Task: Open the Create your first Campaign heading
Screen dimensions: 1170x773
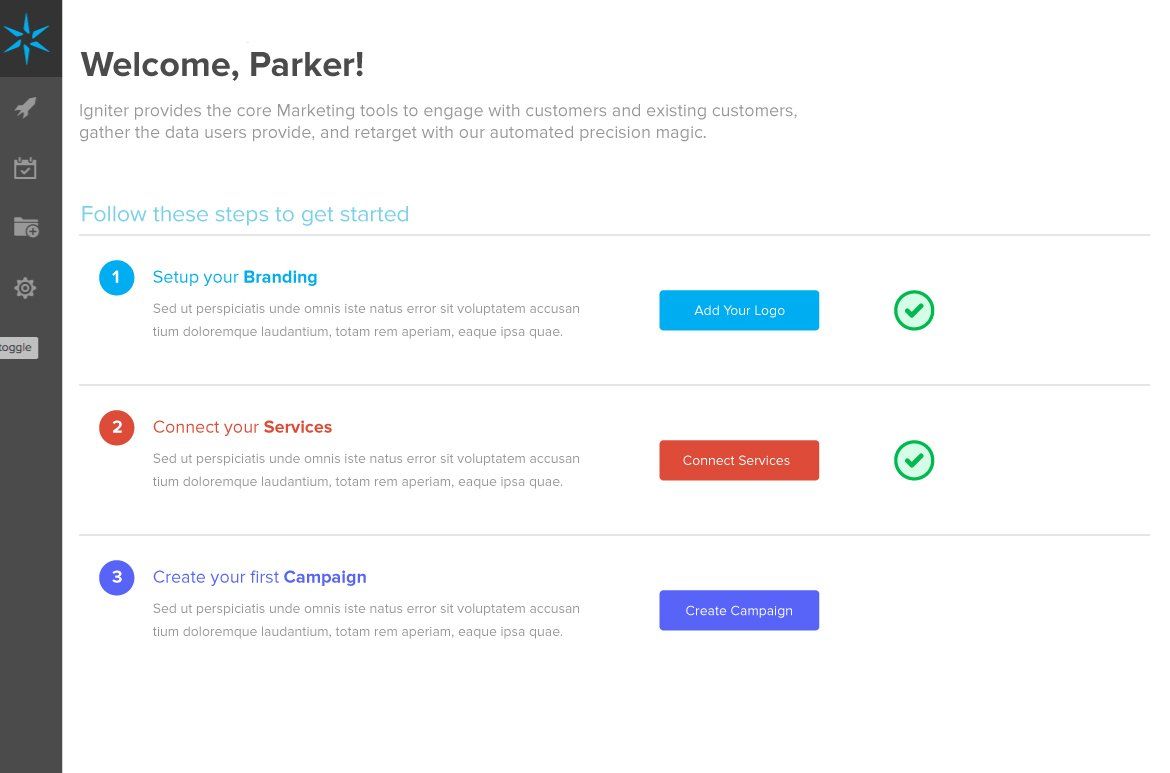Action: coord(259,577)
